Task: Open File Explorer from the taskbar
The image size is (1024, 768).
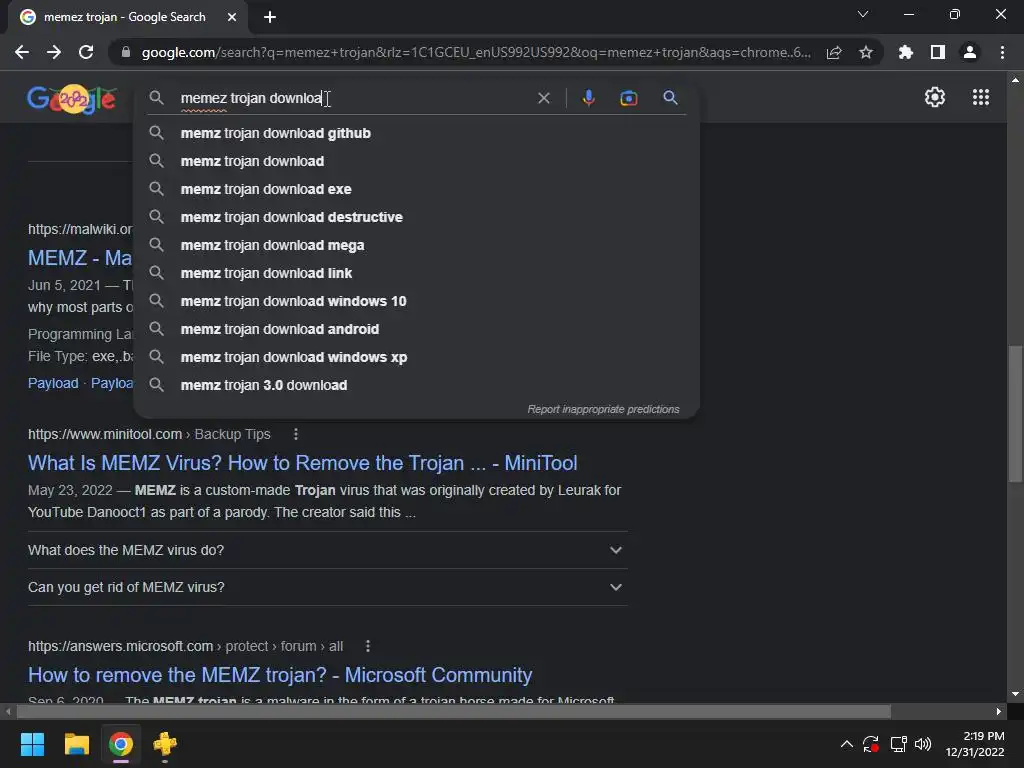Action: (x=76, y=744)
